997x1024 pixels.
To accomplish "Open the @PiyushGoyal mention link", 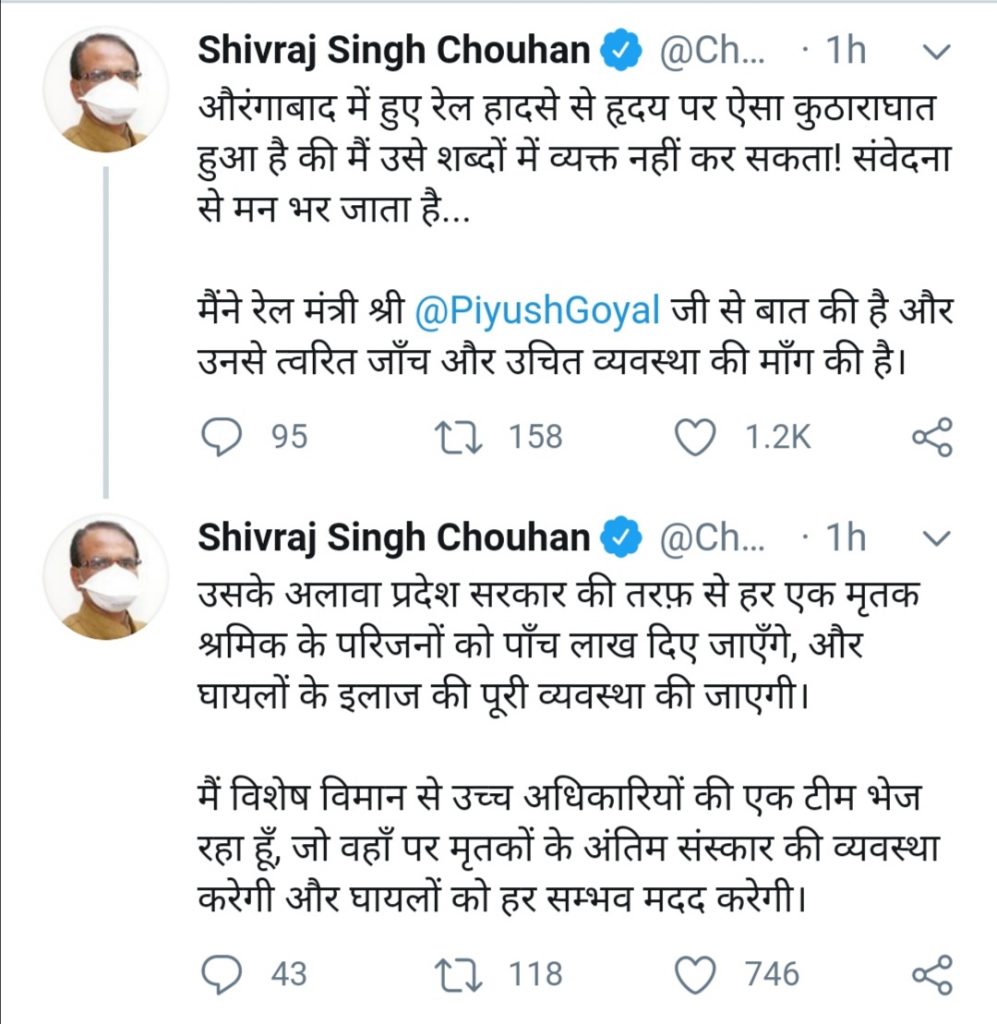I will click(x=537, y=311).
